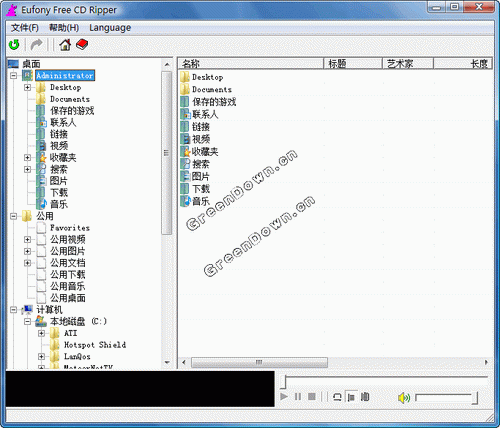
Task: Toggle the playlist view button beside repeat
Action: click(351, 397)
